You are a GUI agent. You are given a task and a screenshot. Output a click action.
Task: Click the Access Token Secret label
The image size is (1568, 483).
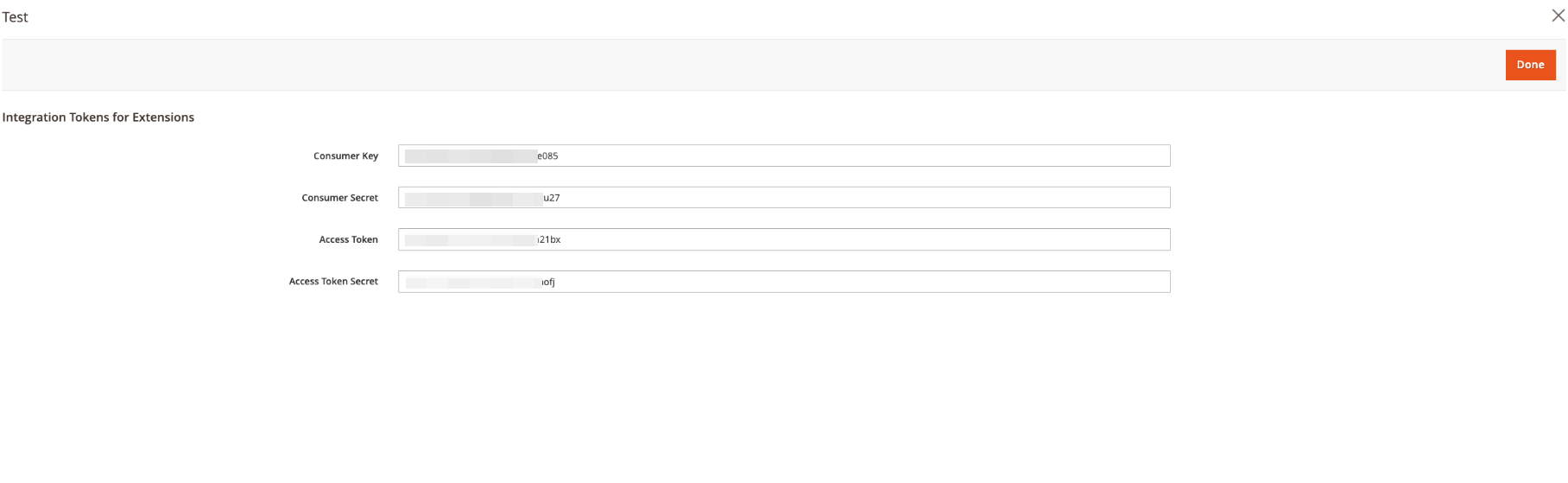pyautogui.click(x=333, y=282)
